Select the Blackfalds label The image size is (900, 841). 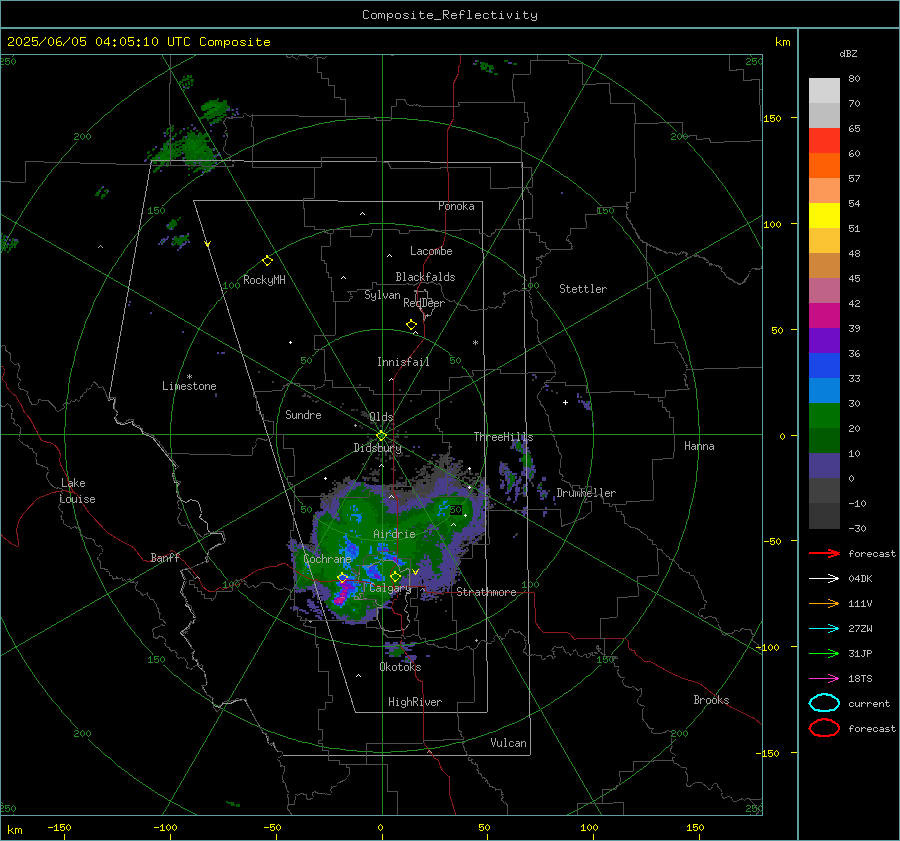point(425,277)
